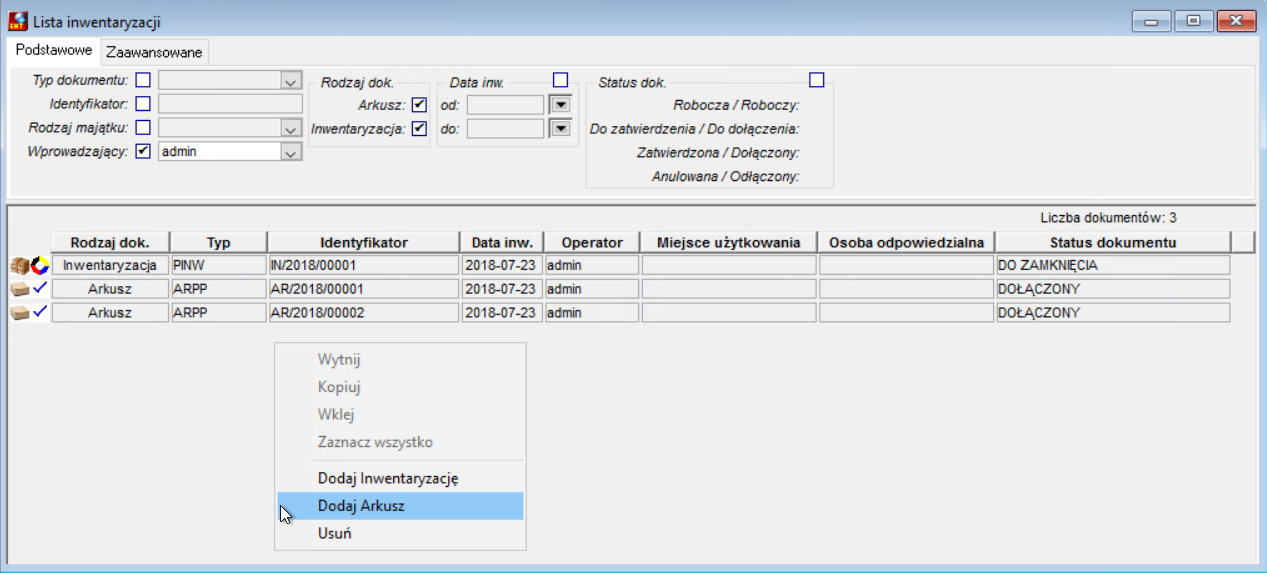1267x573 pixels.
Task: Click the ARPP type cell of AR/2018/00002
Action: [219, 312]
